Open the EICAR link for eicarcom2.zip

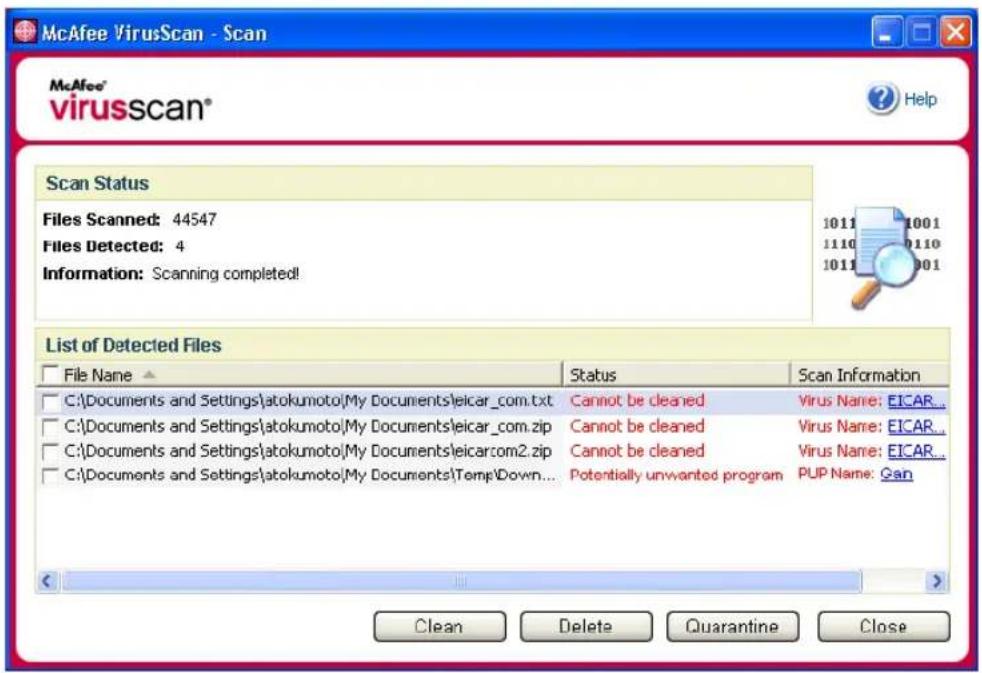click(x=916, y=451)
